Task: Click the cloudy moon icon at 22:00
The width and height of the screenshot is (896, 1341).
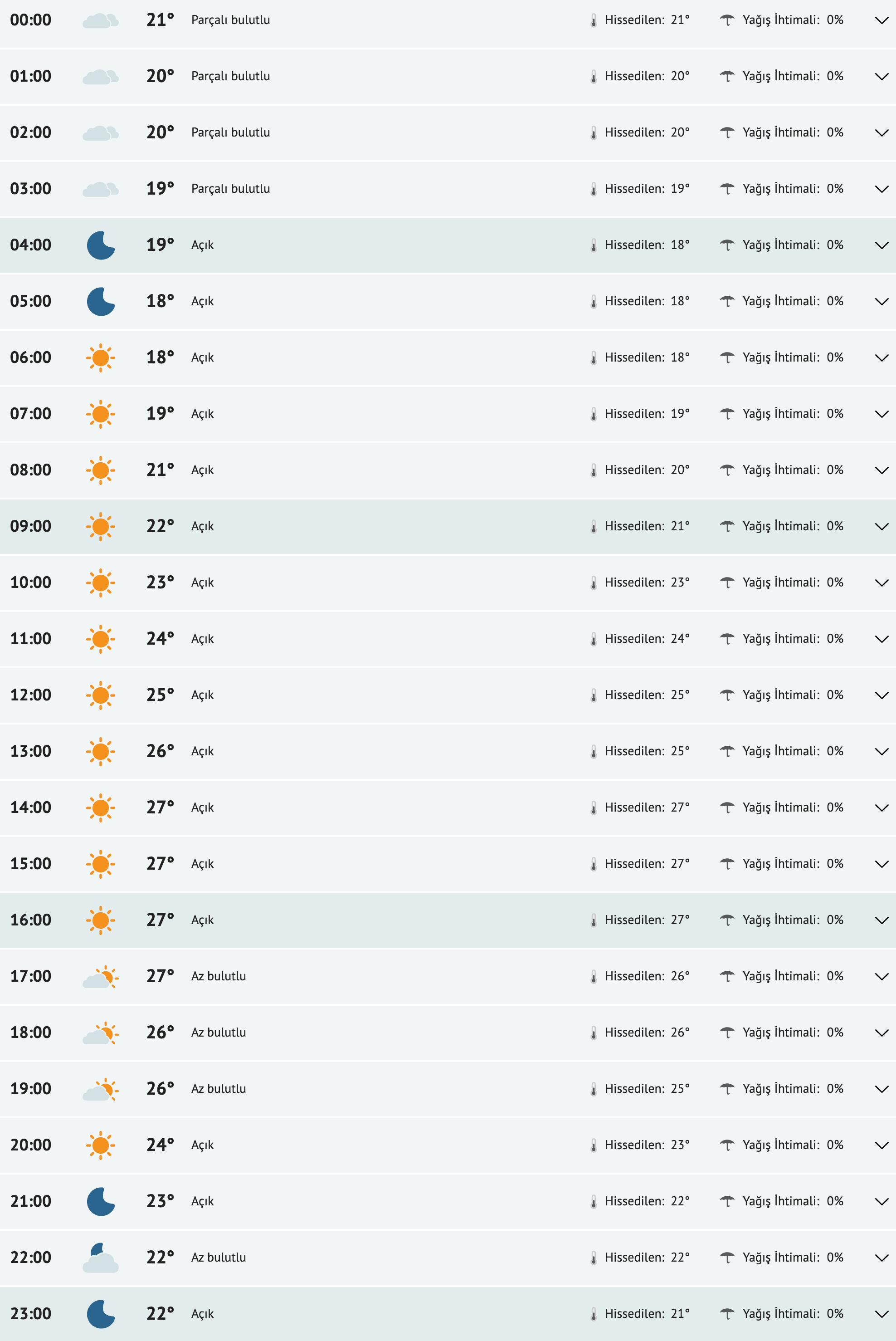Action: pyautogui.click(x=101, y=1258)
